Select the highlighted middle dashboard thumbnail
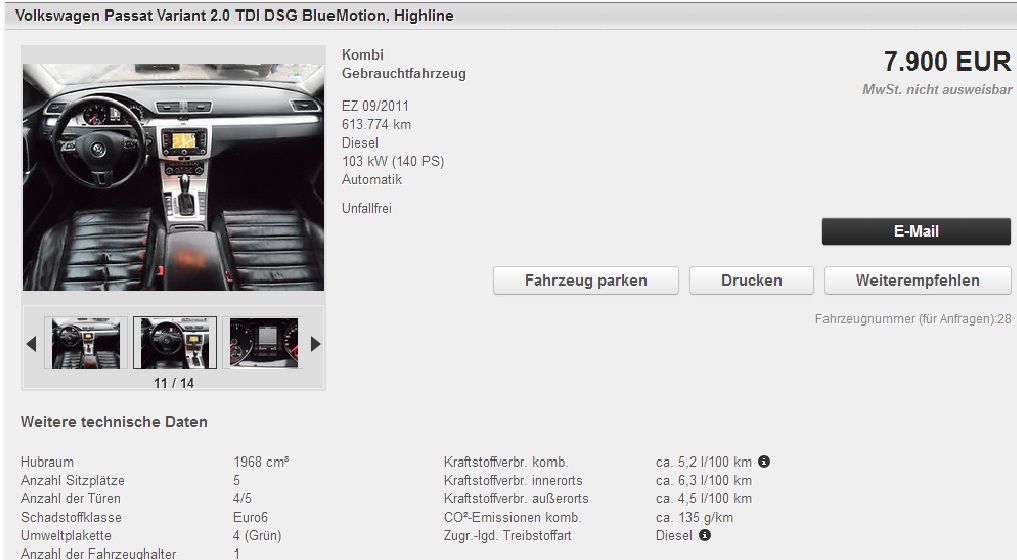Image resolution: width=1017 pixels, height=560 pixels. (175, 343)
